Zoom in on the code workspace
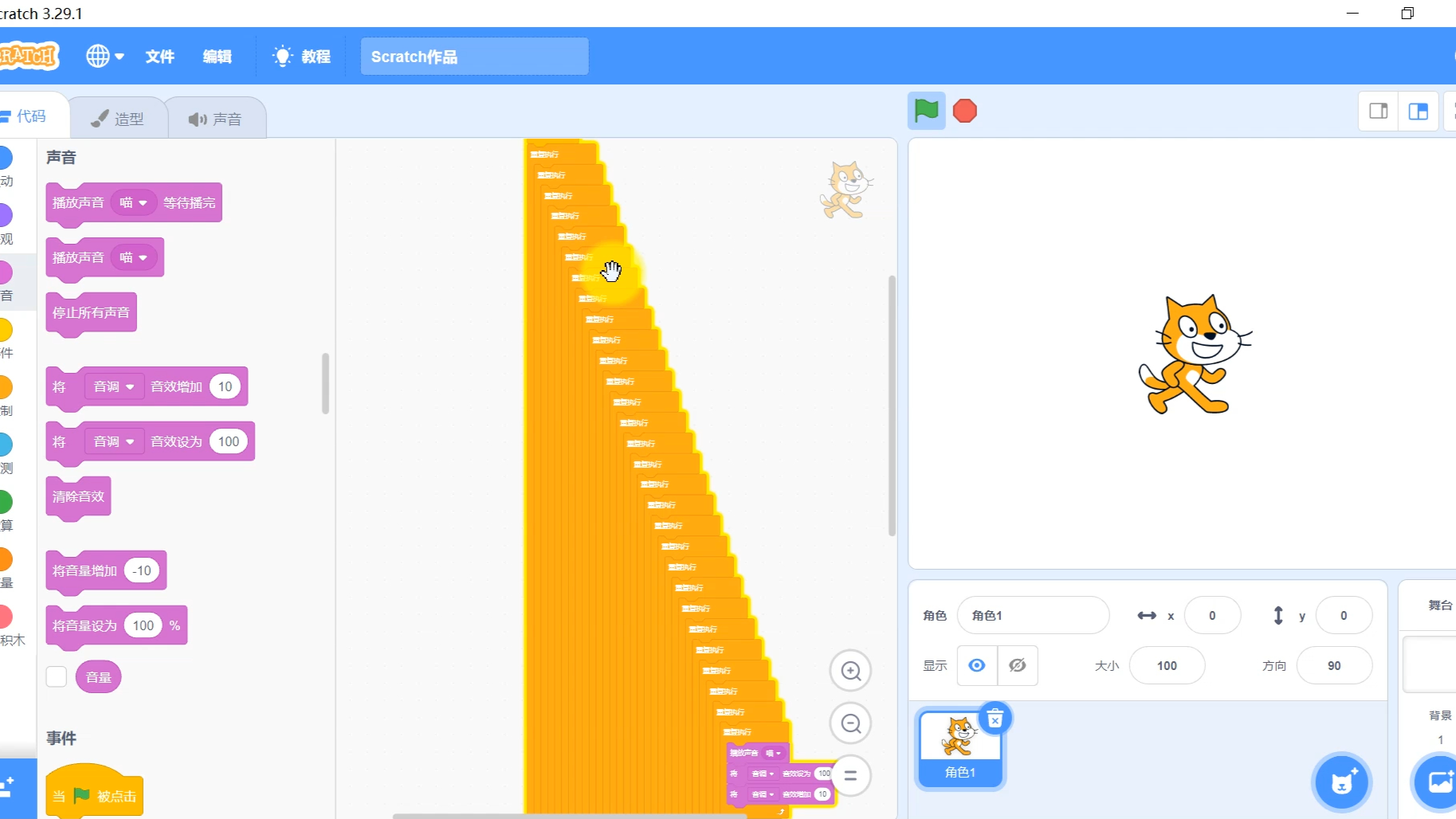Screen dimensions: 1456x819 850,671
